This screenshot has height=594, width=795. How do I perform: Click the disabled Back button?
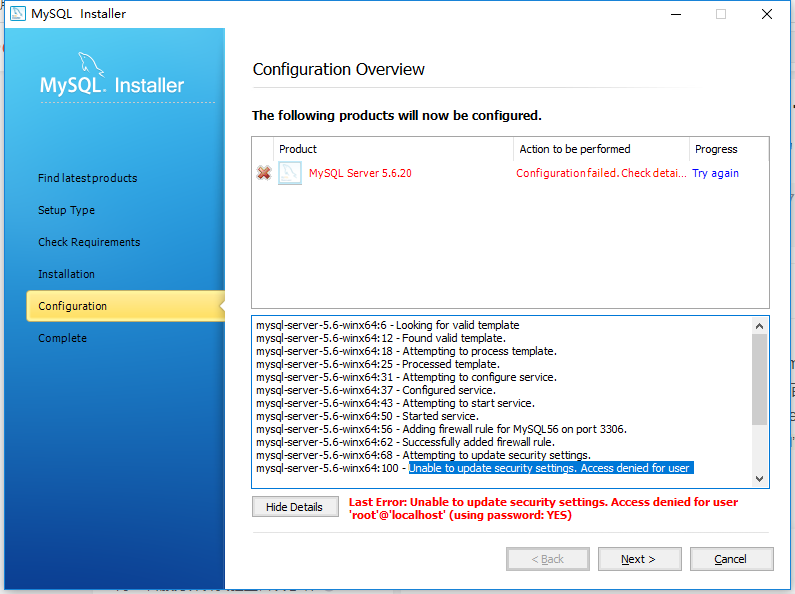pyautogui.click(x=548, y=559)
